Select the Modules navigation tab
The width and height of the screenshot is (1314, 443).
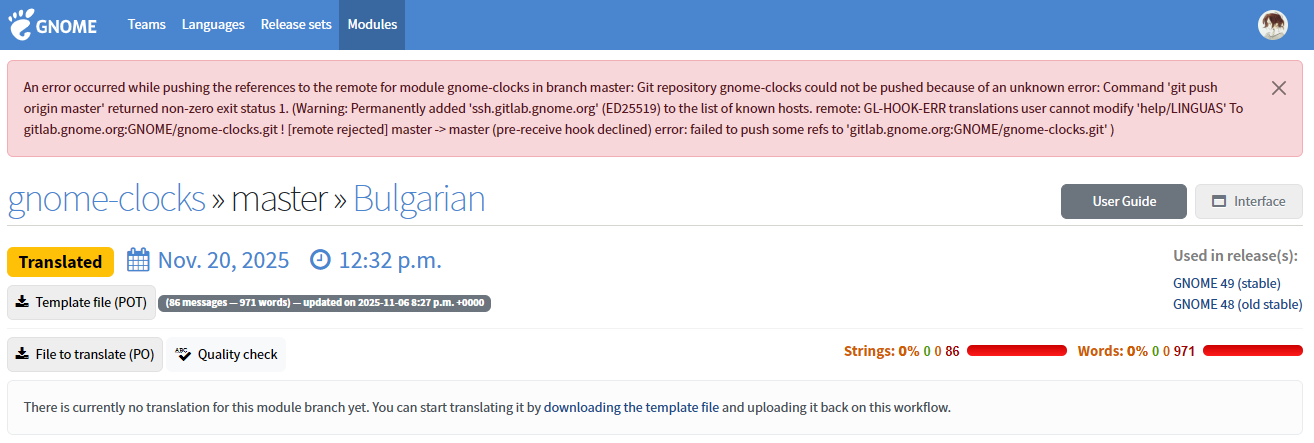point(372,25)
